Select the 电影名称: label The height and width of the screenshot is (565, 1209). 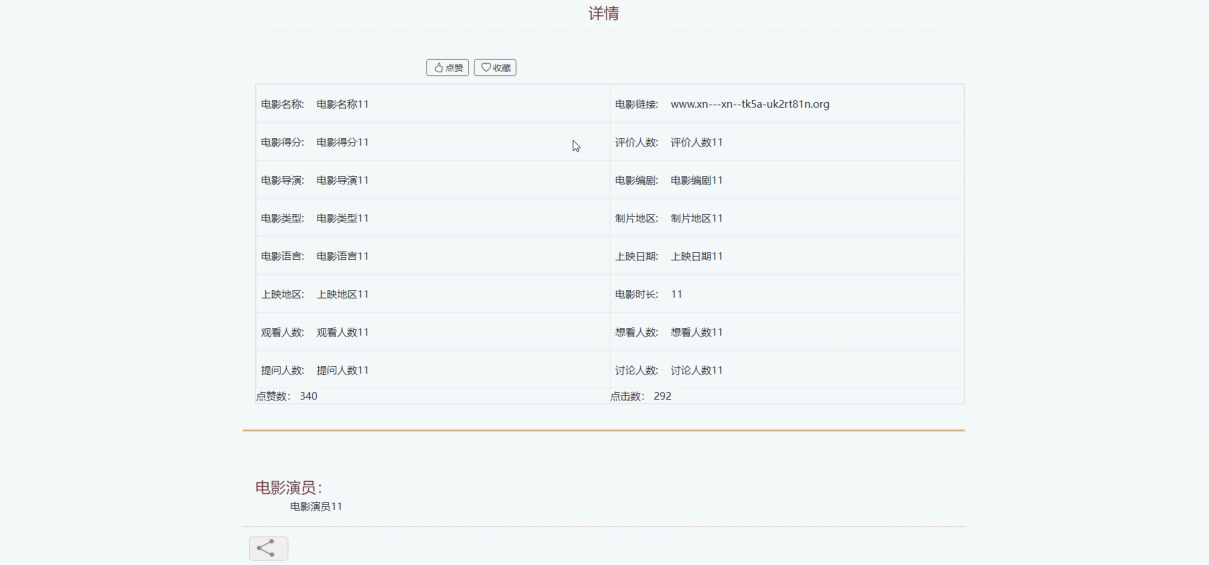coord(282,104)
